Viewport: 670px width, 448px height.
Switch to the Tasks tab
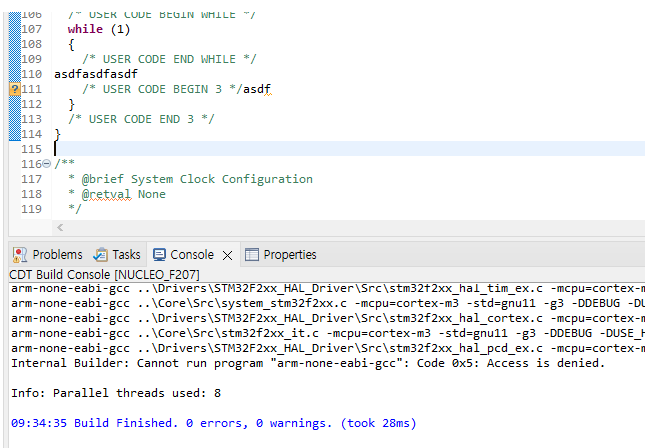(117, 255)
